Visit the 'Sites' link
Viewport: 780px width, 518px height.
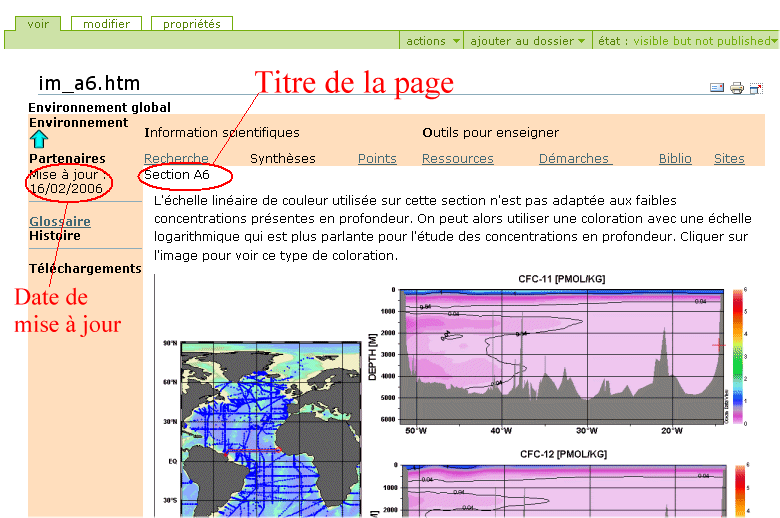click(x=729, y=158)
